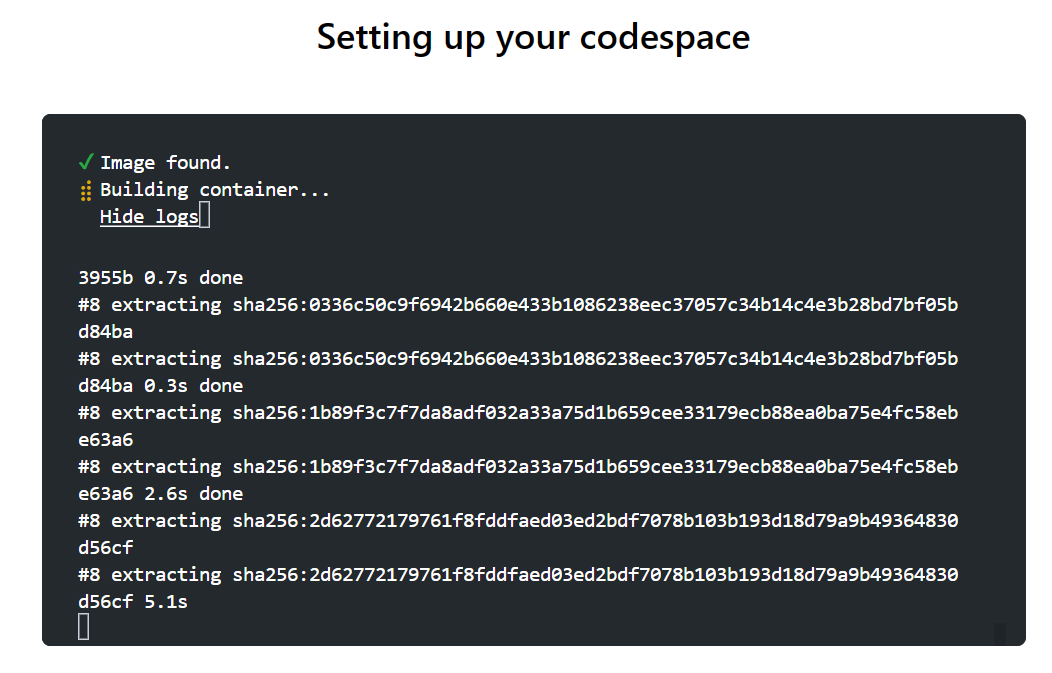Click the first sha256:0336c50c extracting log line
1052x673 pixels.
(518, 305)
